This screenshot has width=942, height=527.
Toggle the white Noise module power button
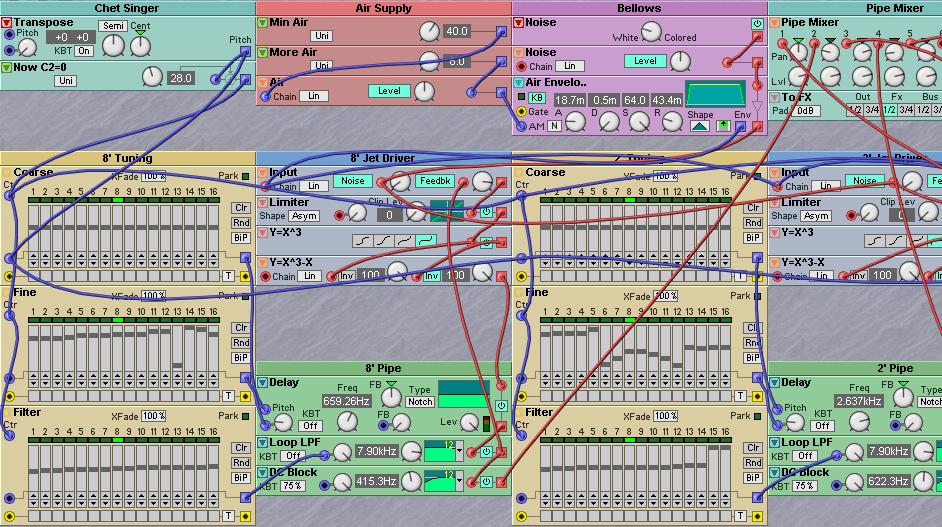[x=757, y=24]
